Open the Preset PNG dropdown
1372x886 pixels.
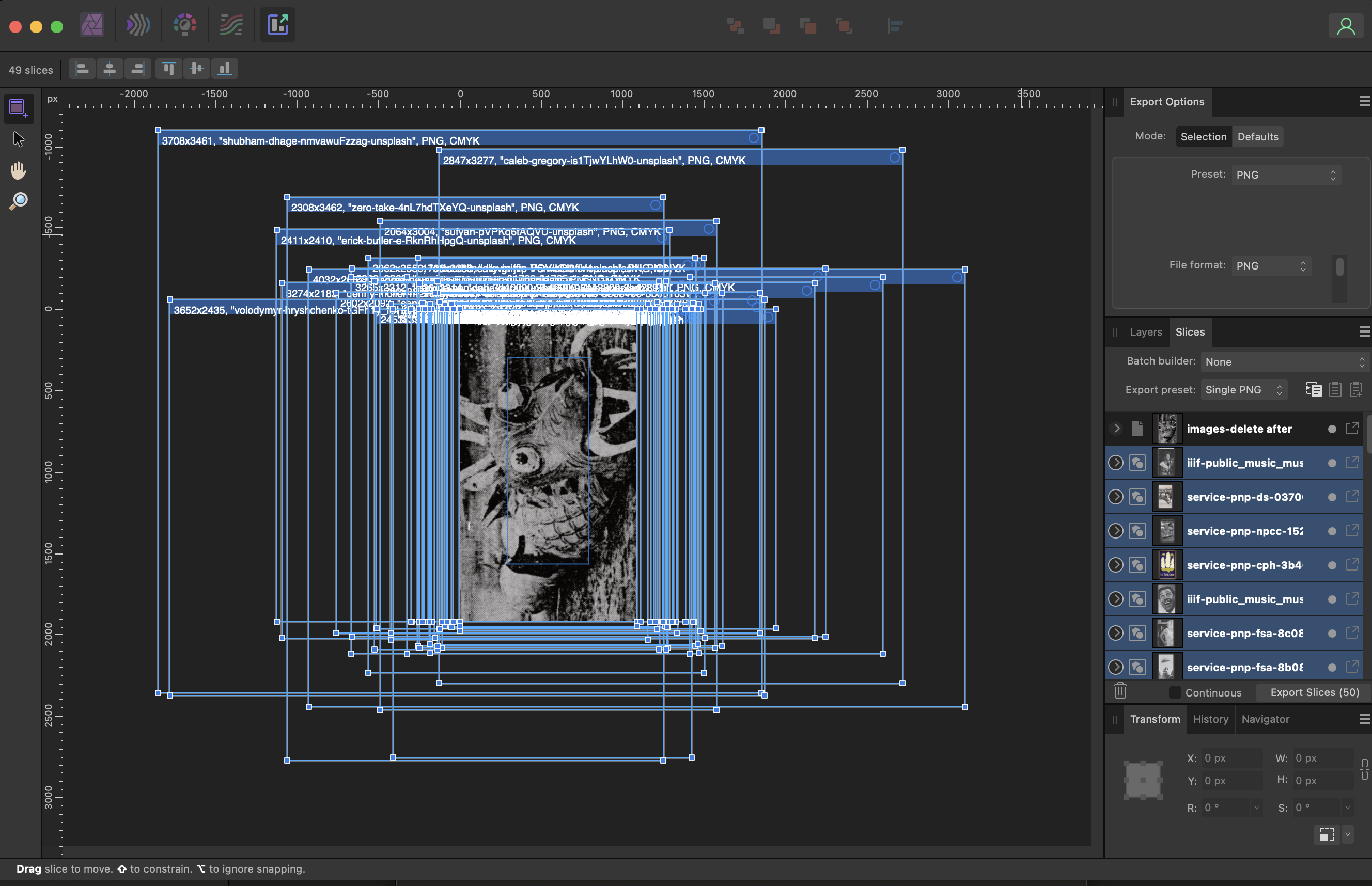1286,175
